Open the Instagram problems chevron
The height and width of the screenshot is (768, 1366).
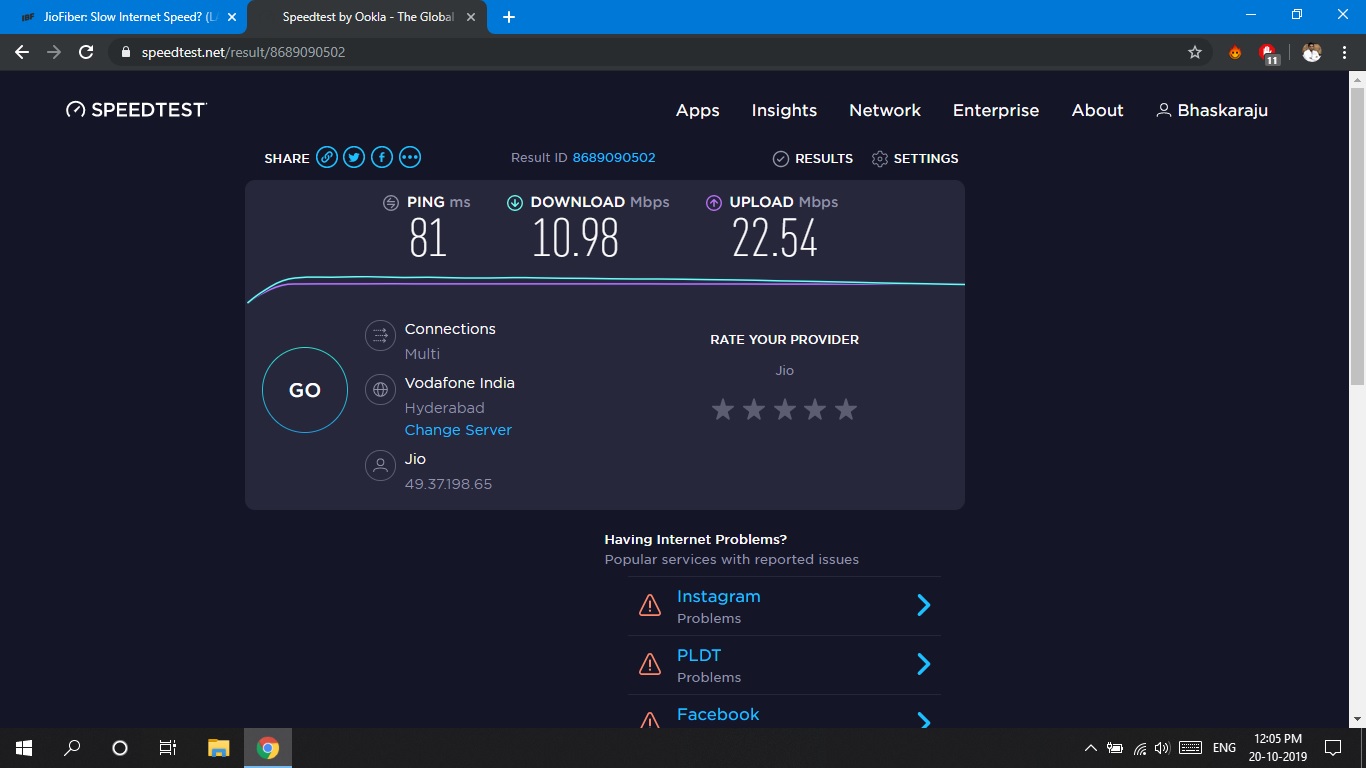pos(924,605)
